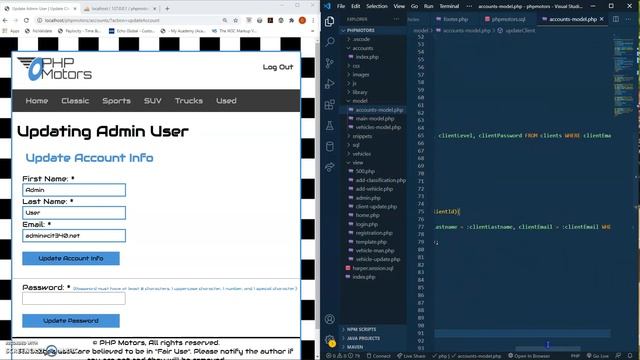Open the Run and Debug view in VS Code
The width and height of the screenshot is (640, 360).
(330, 84)
